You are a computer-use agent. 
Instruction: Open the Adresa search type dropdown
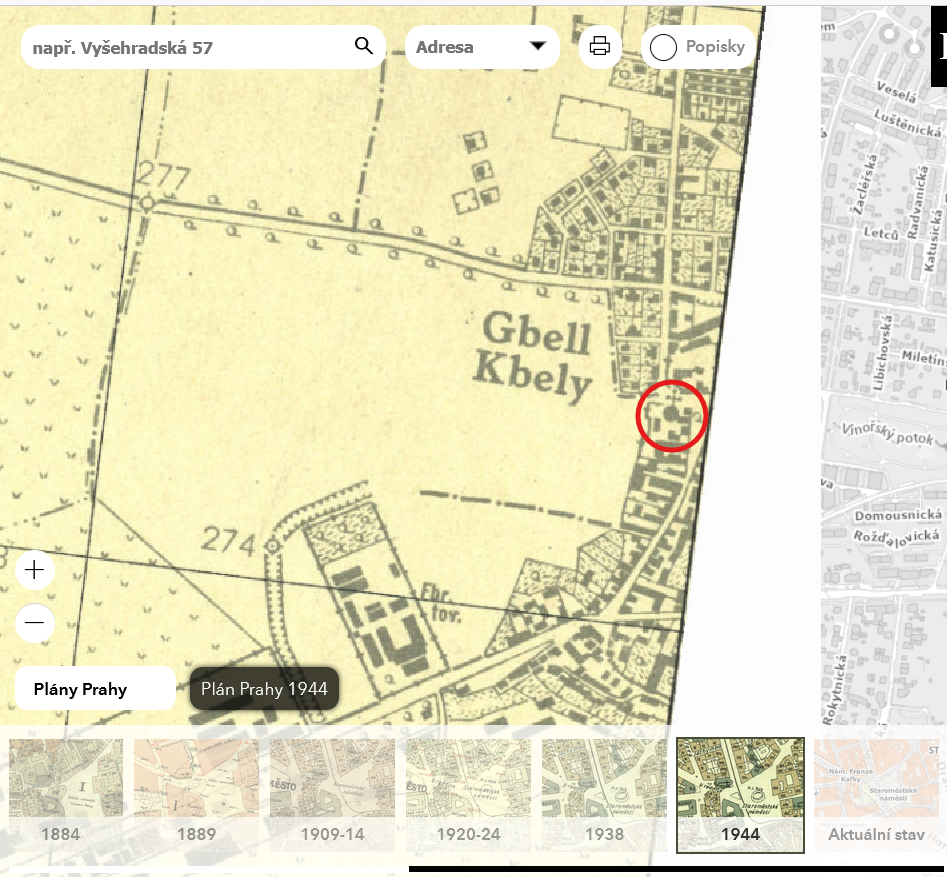tap(481, 47)
